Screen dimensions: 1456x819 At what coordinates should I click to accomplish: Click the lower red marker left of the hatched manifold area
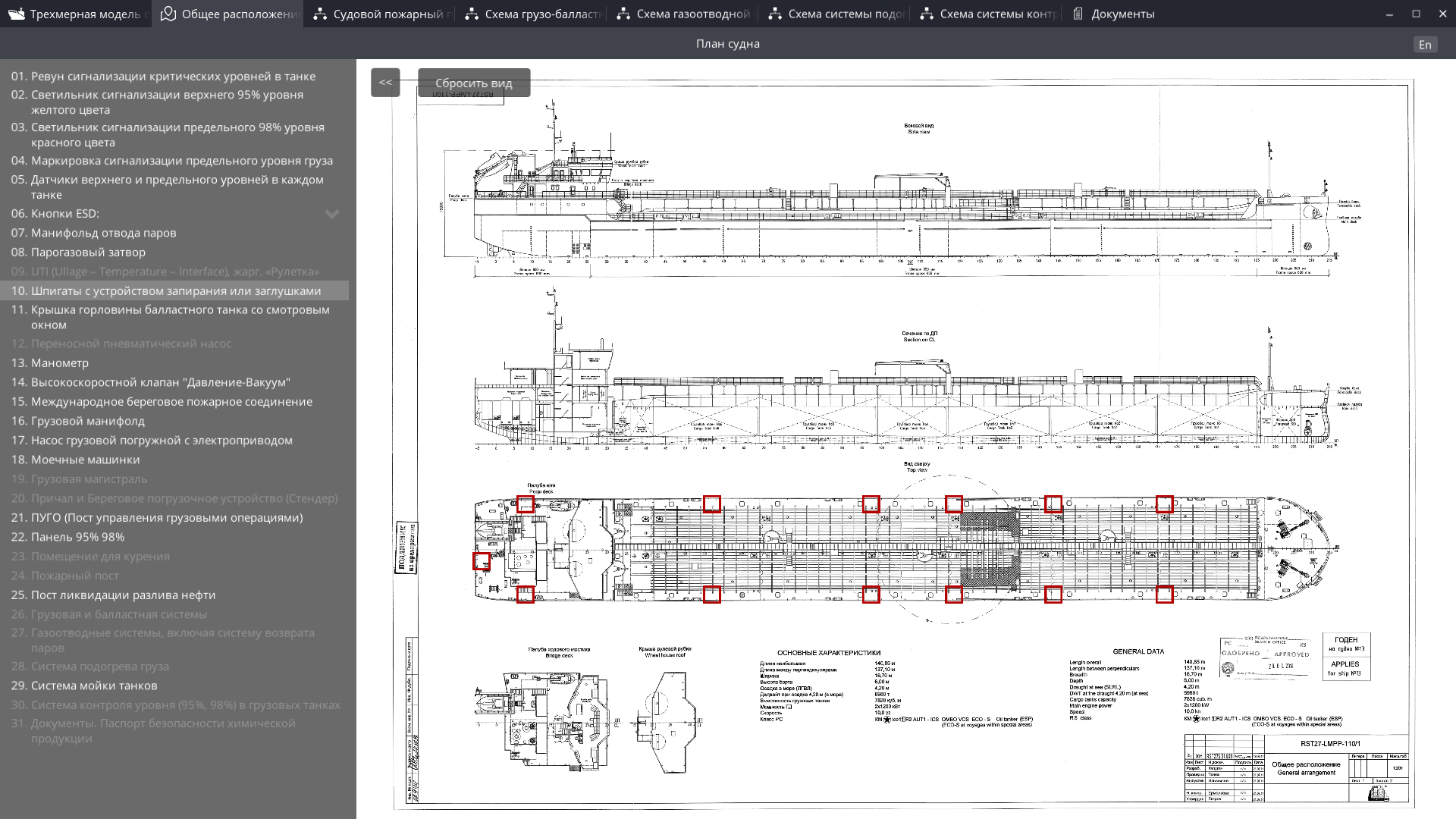[954, 595]
